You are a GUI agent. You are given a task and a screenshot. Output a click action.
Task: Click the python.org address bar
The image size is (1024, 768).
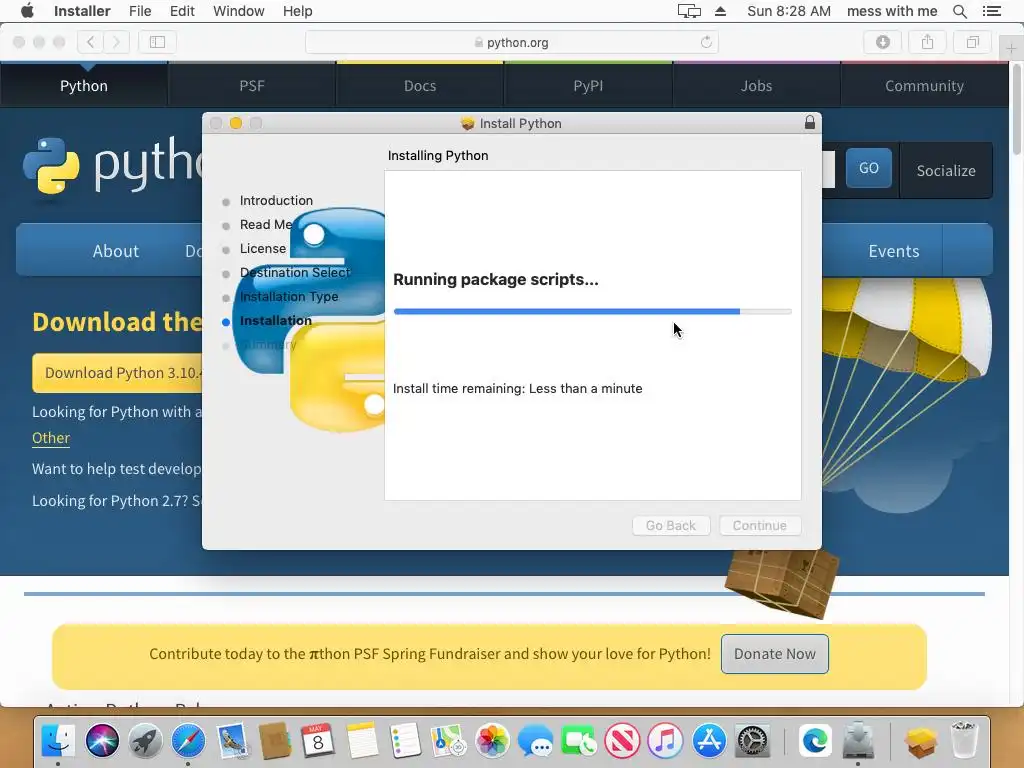(512, 42)
